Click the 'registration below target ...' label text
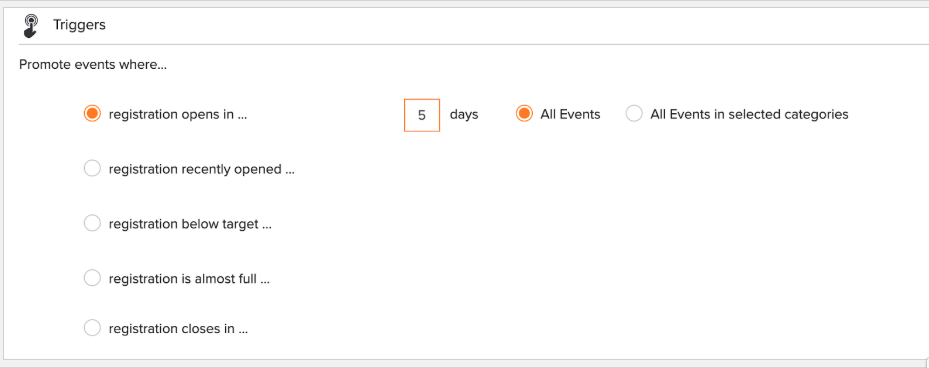This screenshot has height=368, width=929. 190,225
